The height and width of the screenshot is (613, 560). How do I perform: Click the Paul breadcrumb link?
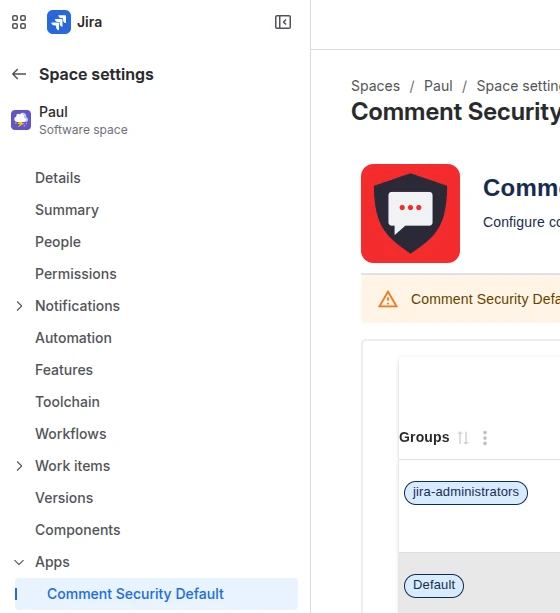[x=438, y=86]
